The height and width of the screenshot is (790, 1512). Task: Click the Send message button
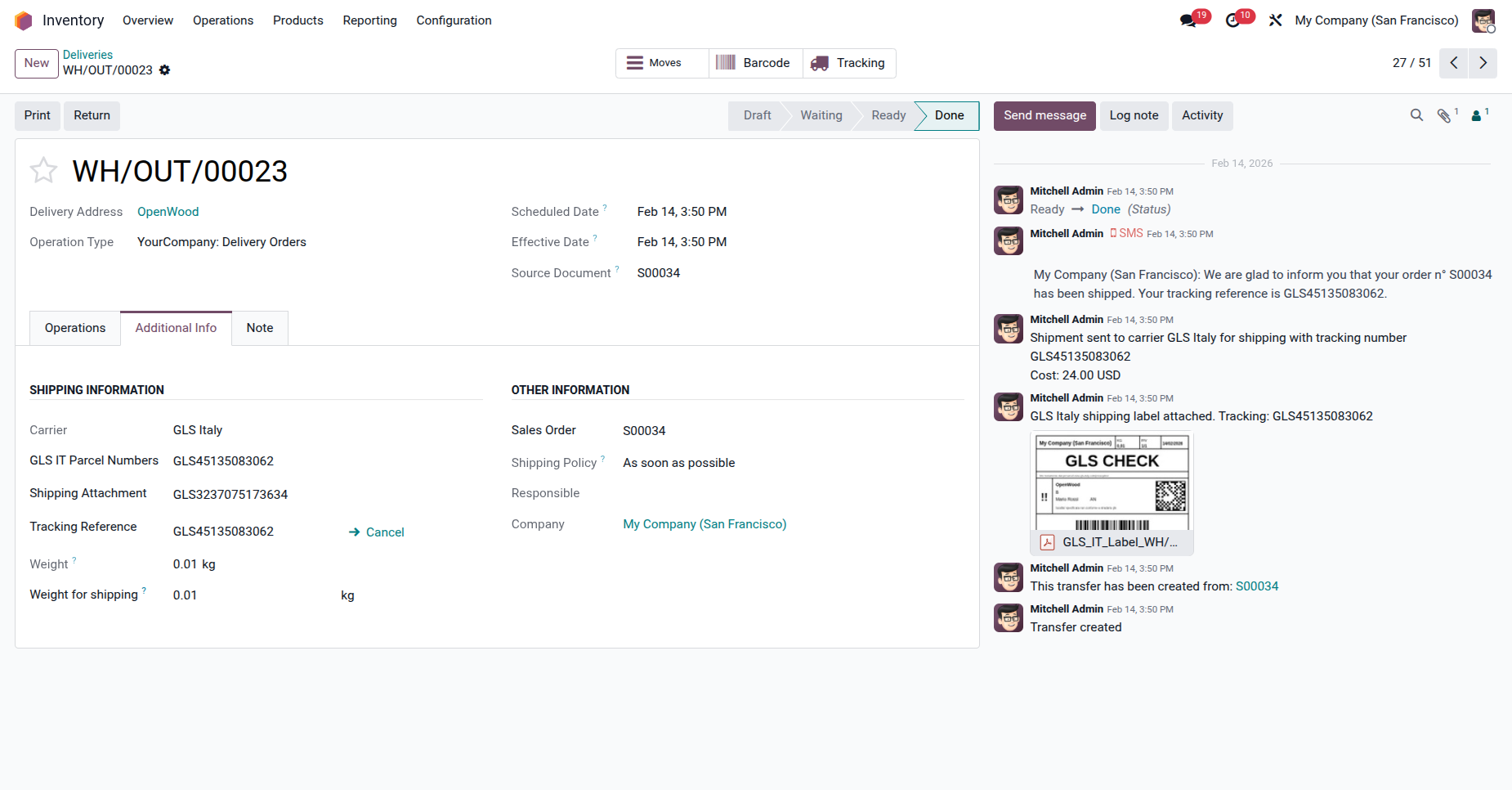(1045, 115)
